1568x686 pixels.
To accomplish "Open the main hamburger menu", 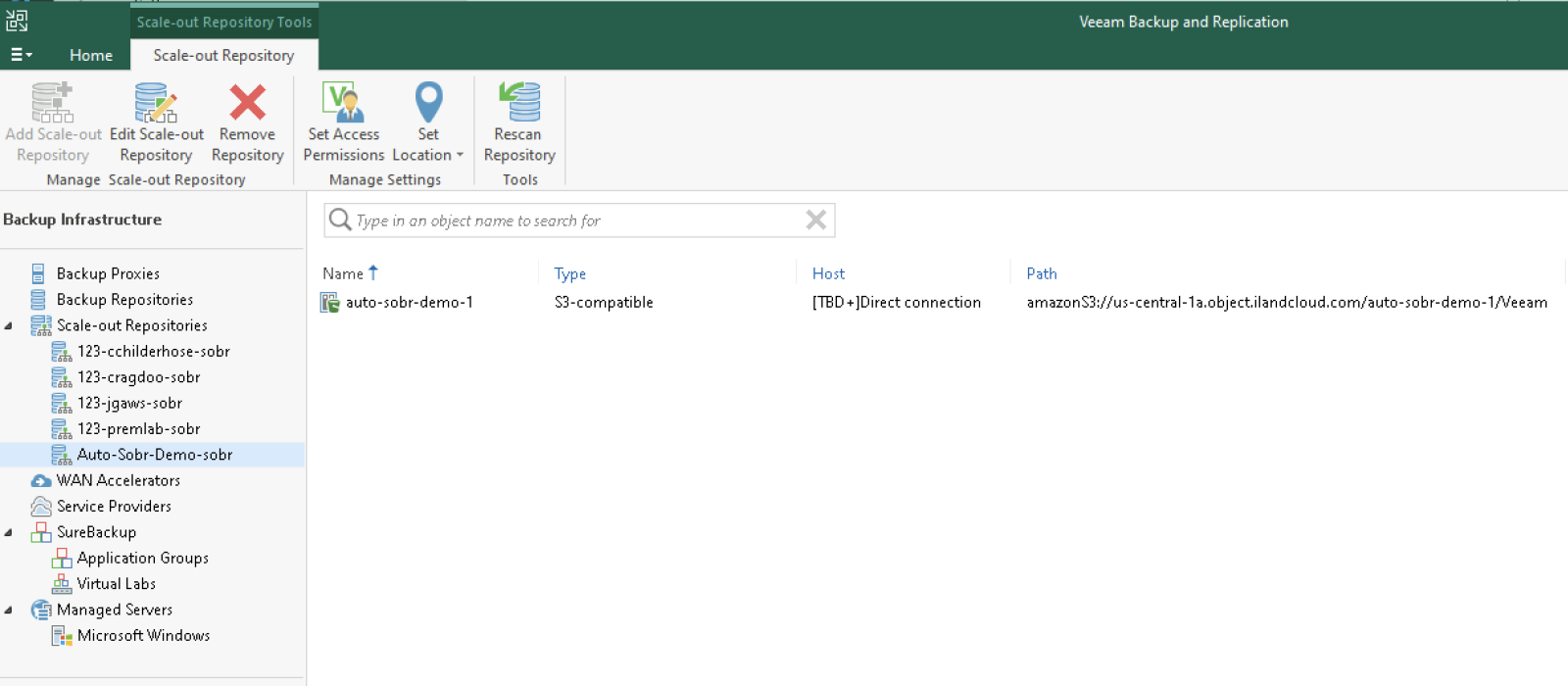I will point(21,55).
